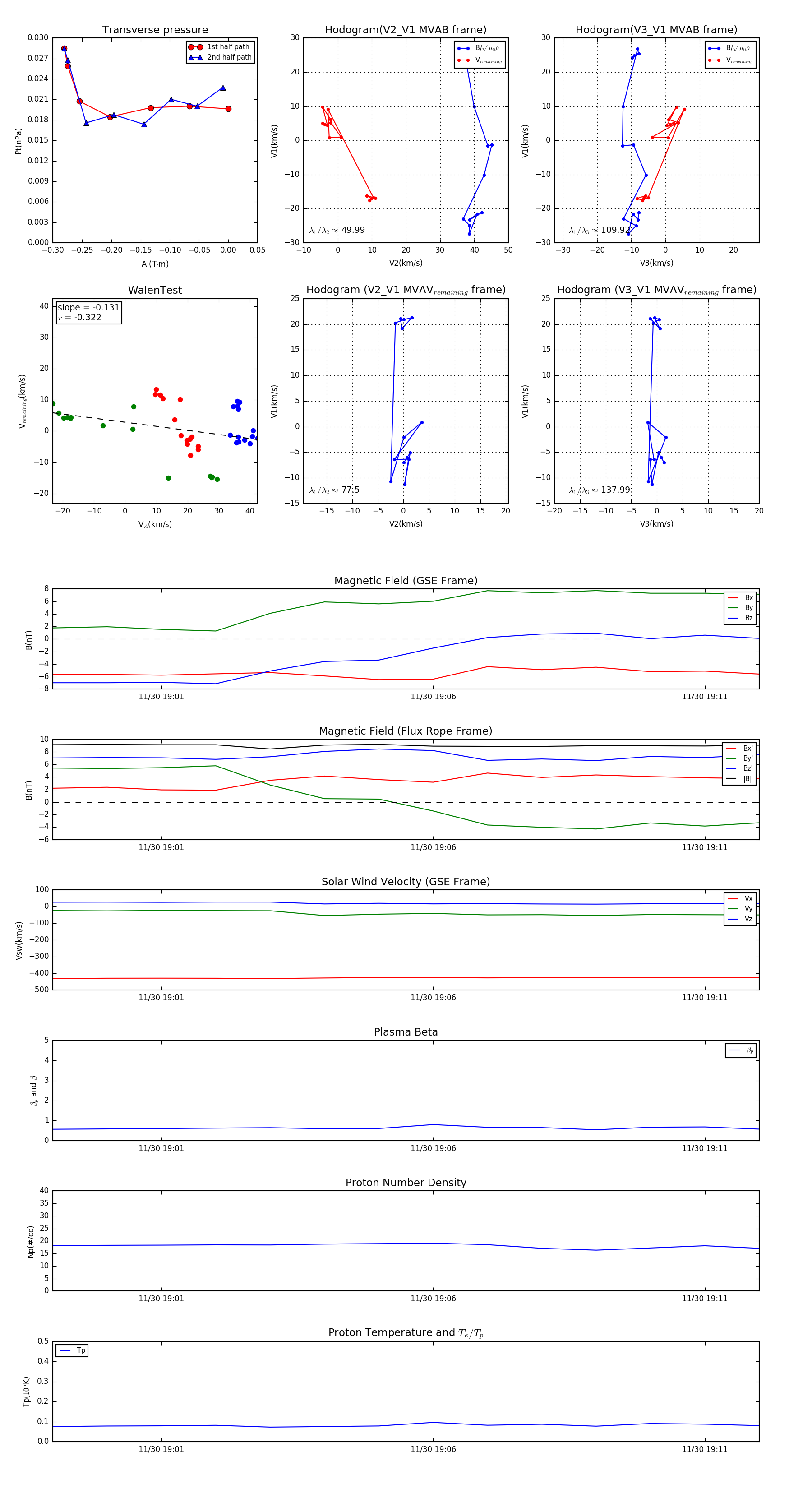Click the 'By' legend entry in GSE magnetic plot
The height and width of the screenshot is (1489, 812).
pyautogui.click(x=740, y=607)
